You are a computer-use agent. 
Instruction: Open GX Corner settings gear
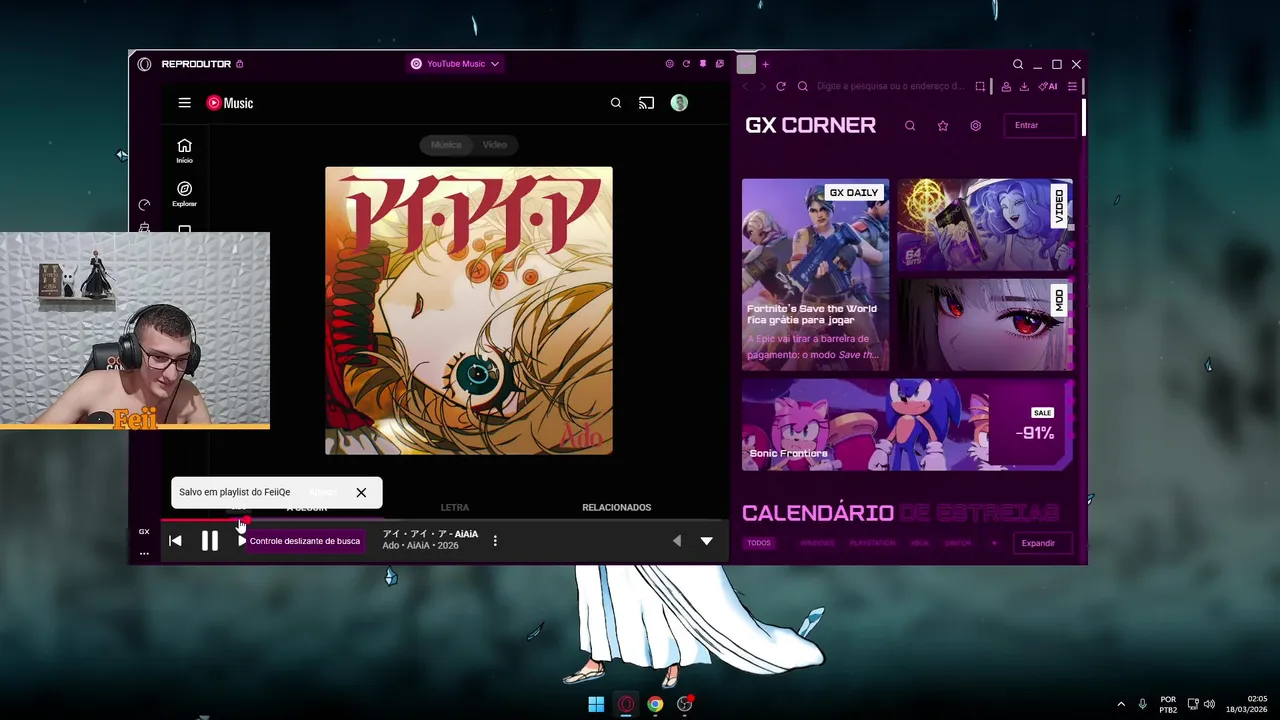tap(976, 126)
